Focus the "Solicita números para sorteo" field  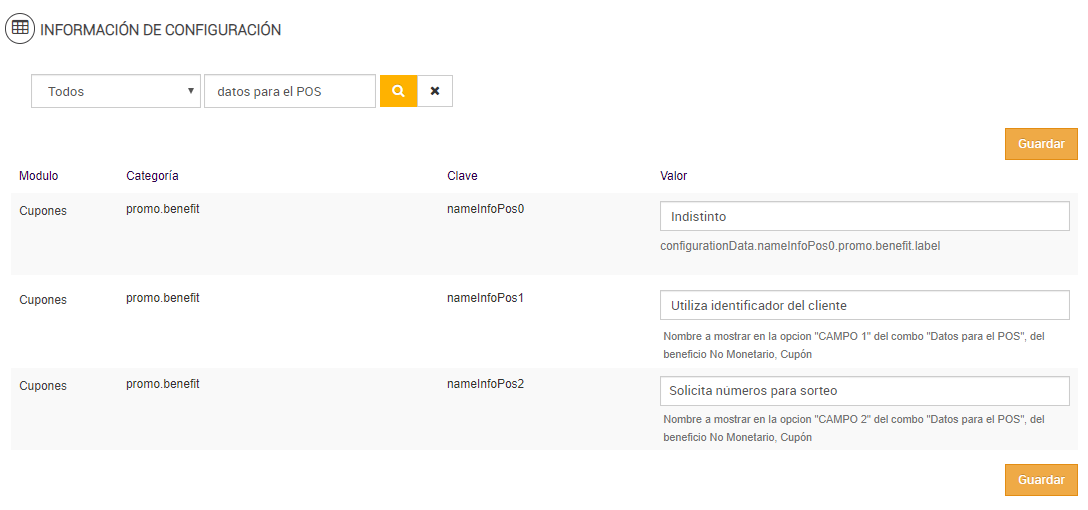(x=864, y=391)
